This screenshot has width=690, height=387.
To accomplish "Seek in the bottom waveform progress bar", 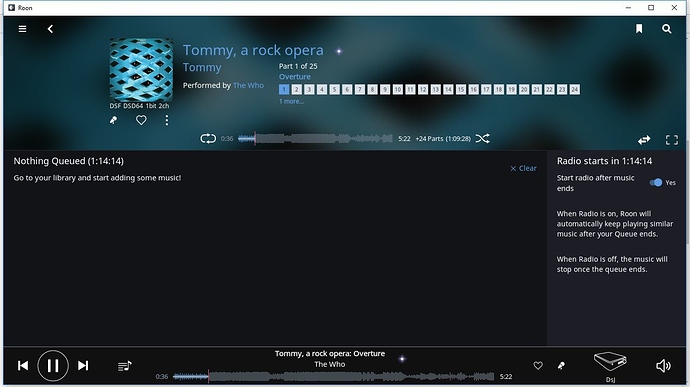I will [334, 376].
